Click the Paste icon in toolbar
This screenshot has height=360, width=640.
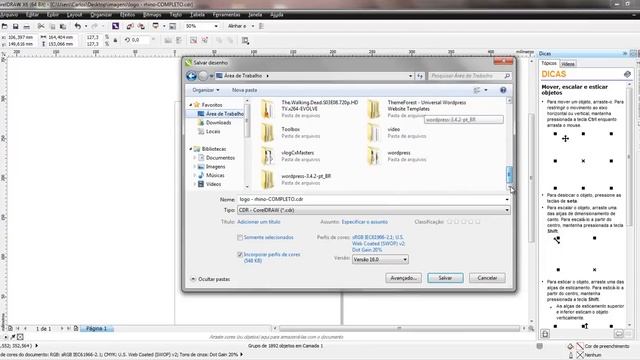click(x=63, y=26)
